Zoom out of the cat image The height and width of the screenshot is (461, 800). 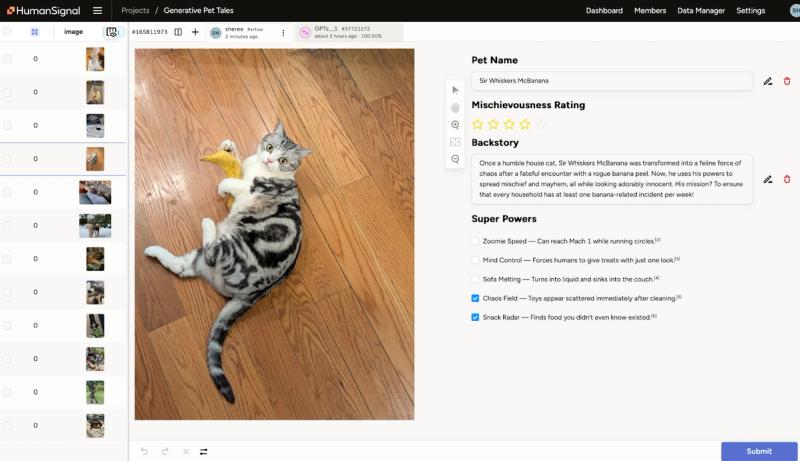click(455, 159)
